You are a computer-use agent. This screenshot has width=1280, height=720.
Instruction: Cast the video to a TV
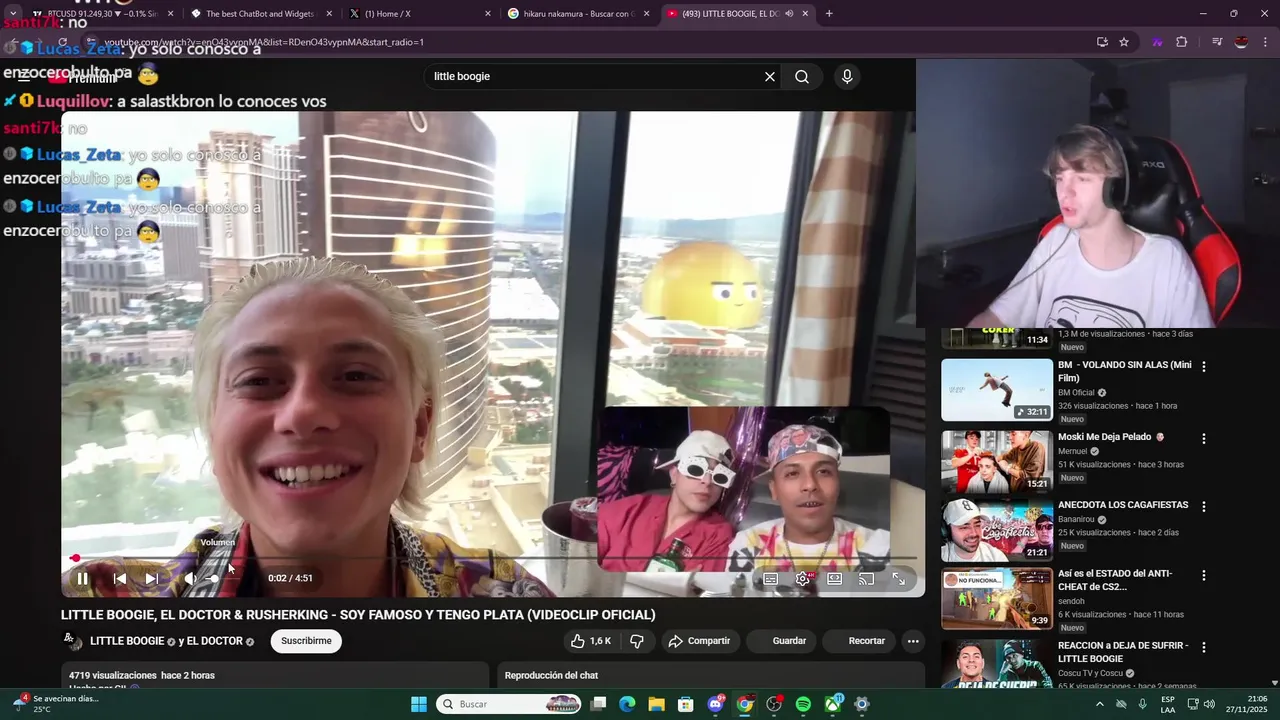coord(867,578)
